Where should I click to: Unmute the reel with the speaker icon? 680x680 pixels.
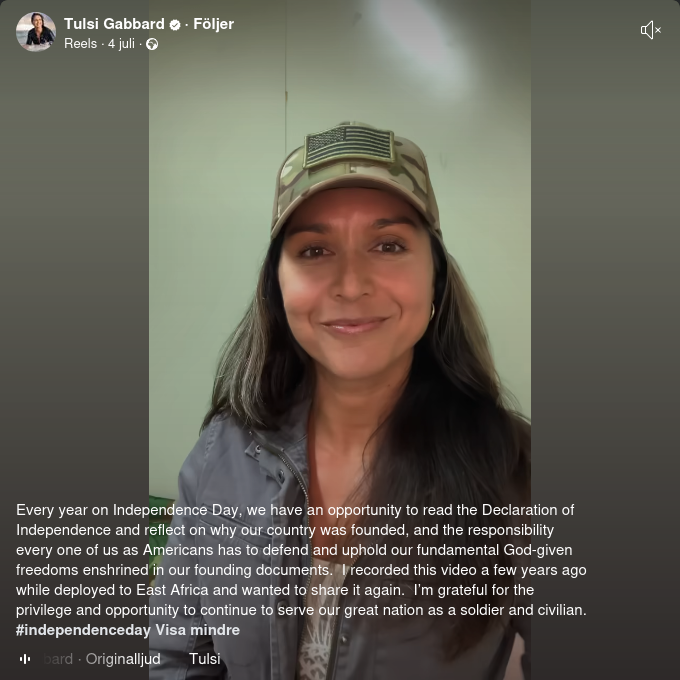pos(651,30)
